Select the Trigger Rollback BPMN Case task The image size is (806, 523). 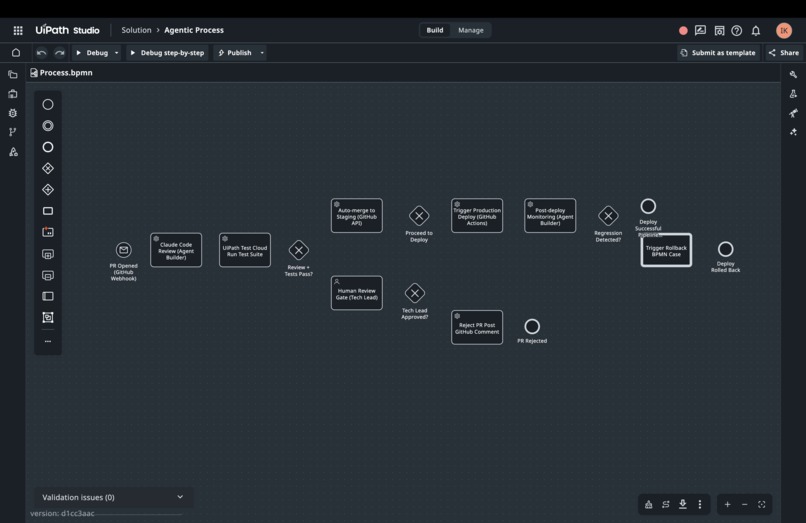[x=666, y=250]
